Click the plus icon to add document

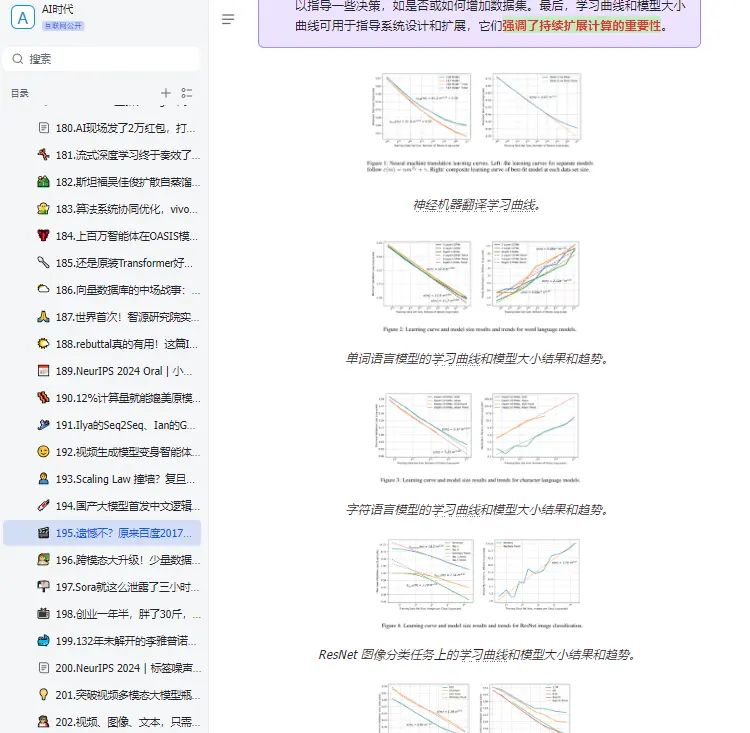[x=166, y=93]
